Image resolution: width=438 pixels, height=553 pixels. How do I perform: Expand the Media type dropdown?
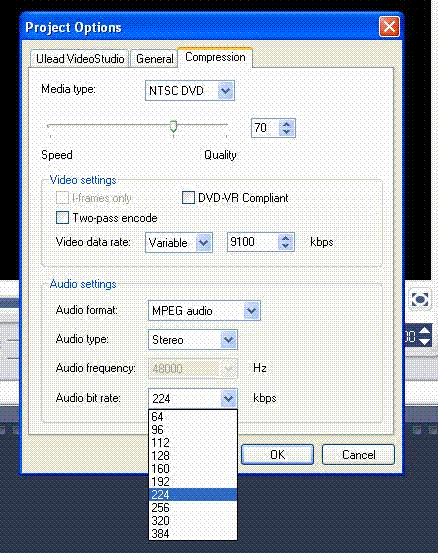pos(226,91)
